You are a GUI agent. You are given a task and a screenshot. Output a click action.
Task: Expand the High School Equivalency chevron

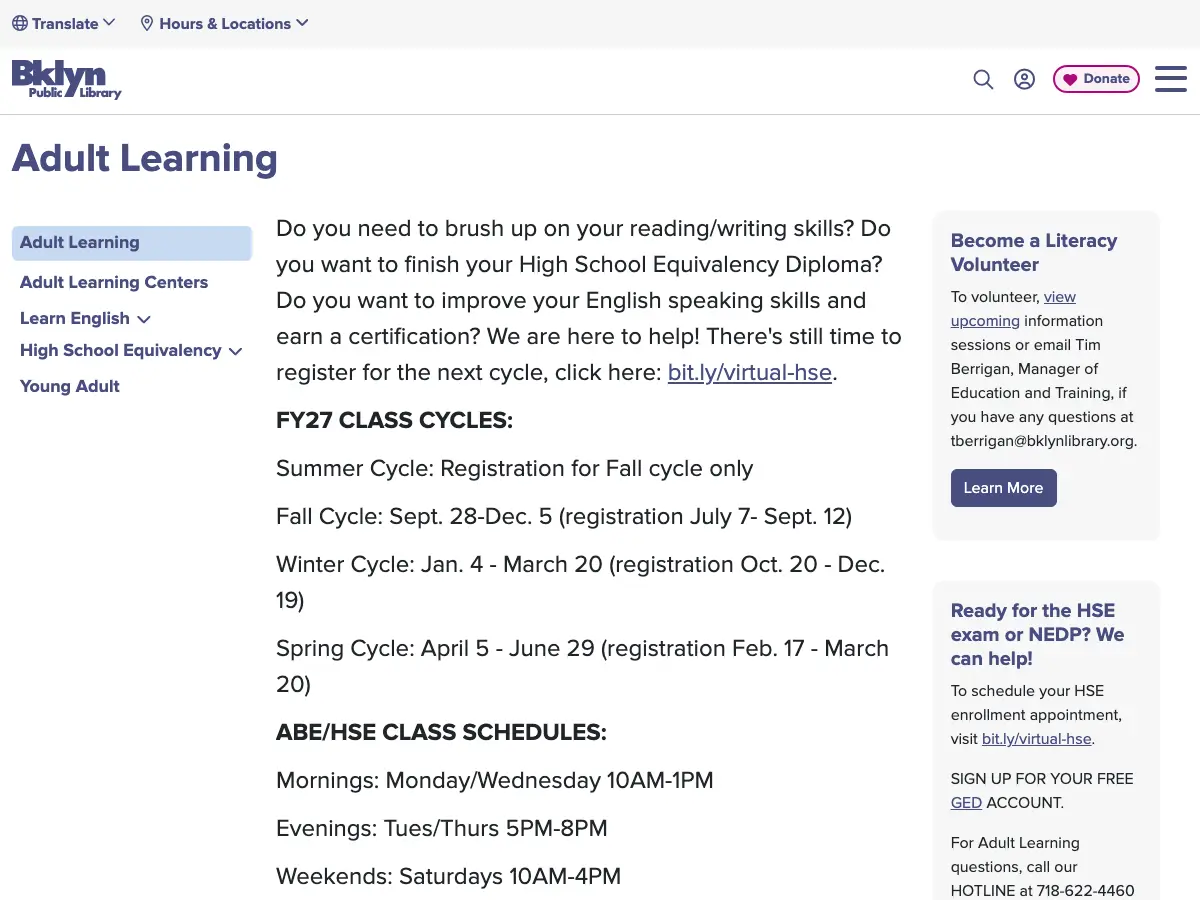[236, 351]
